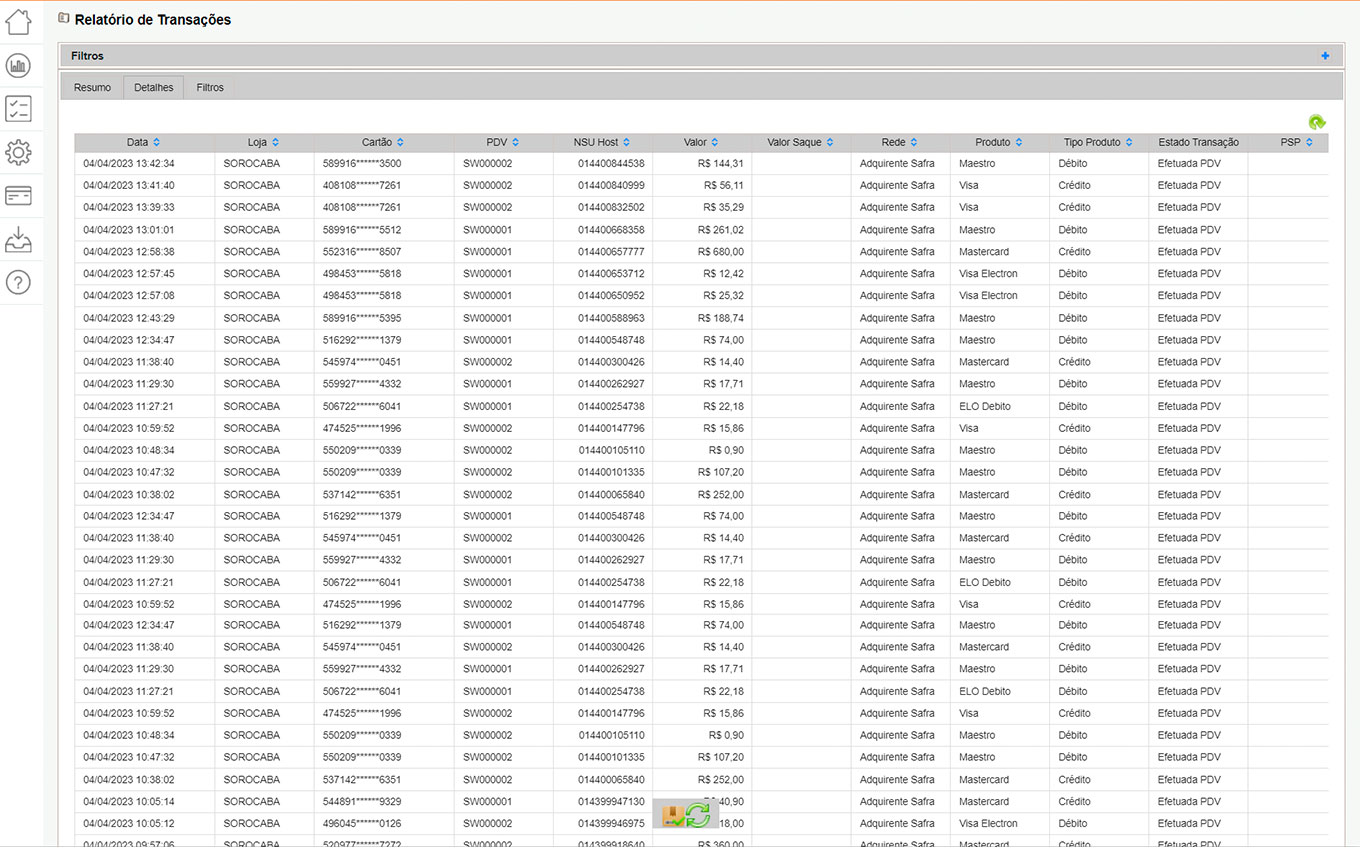Click the floating green sync arrows icon
The height and width of the screenshot is (850, 1360).
point(699,815)
